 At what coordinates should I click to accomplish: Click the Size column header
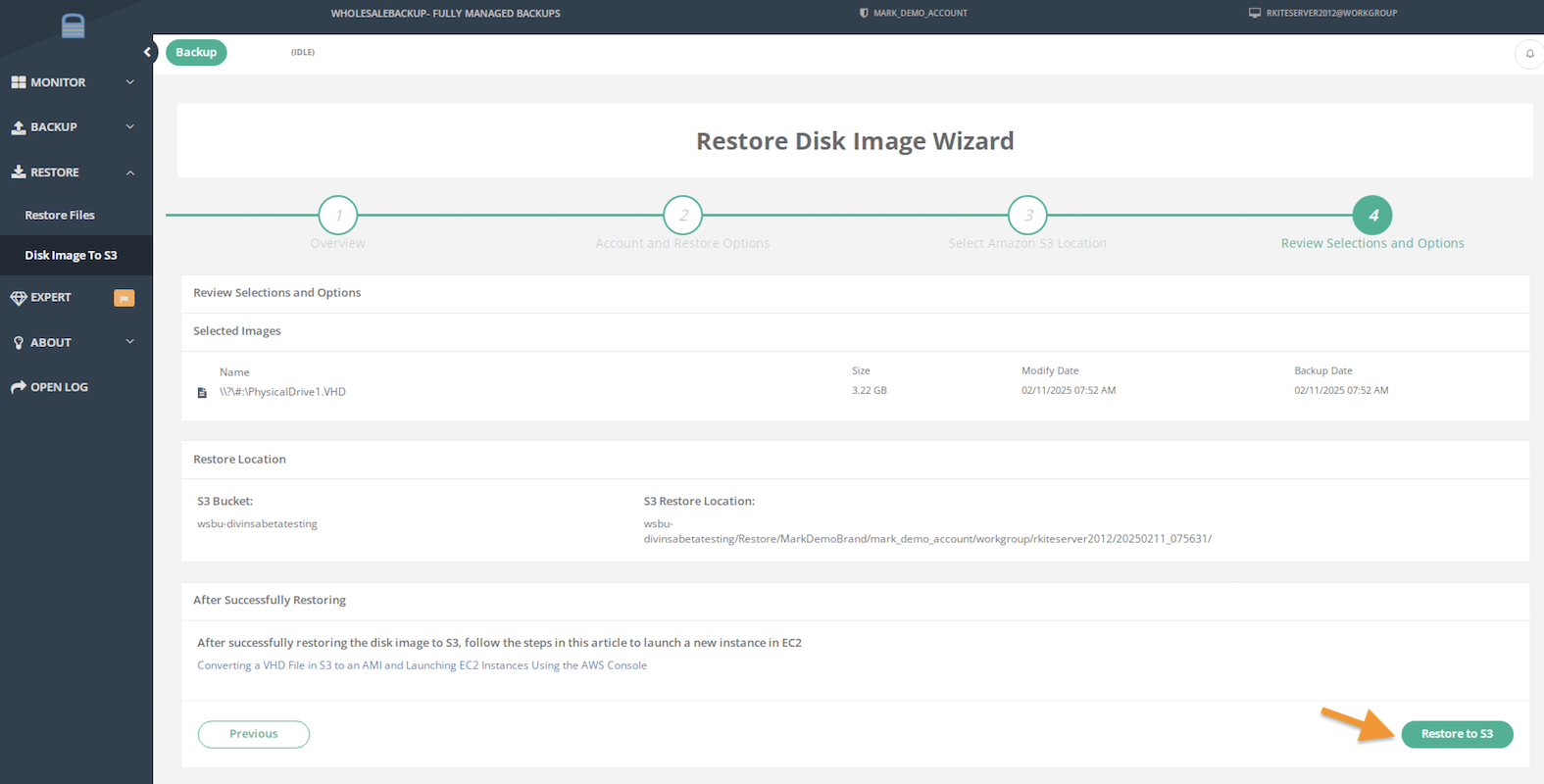click(x=861, y=370)
